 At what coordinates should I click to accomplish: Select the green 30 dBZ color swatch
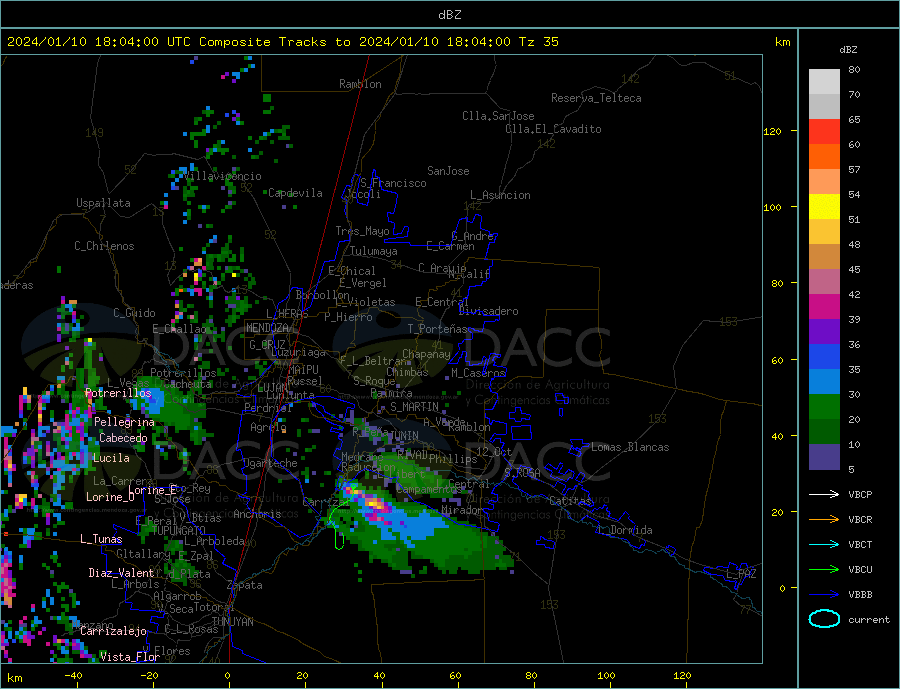[x=824, y=407]
